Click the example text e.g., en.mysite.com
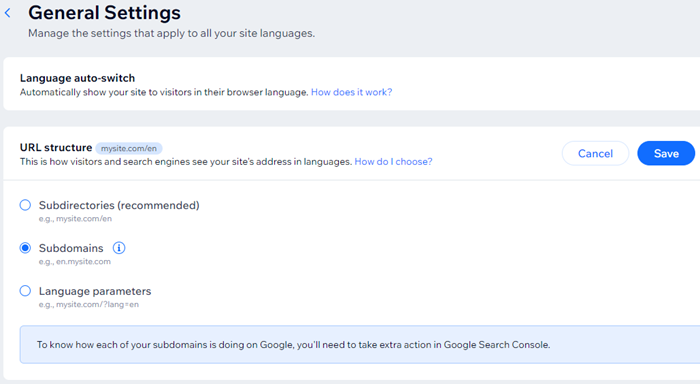 [x=75, y=262]
